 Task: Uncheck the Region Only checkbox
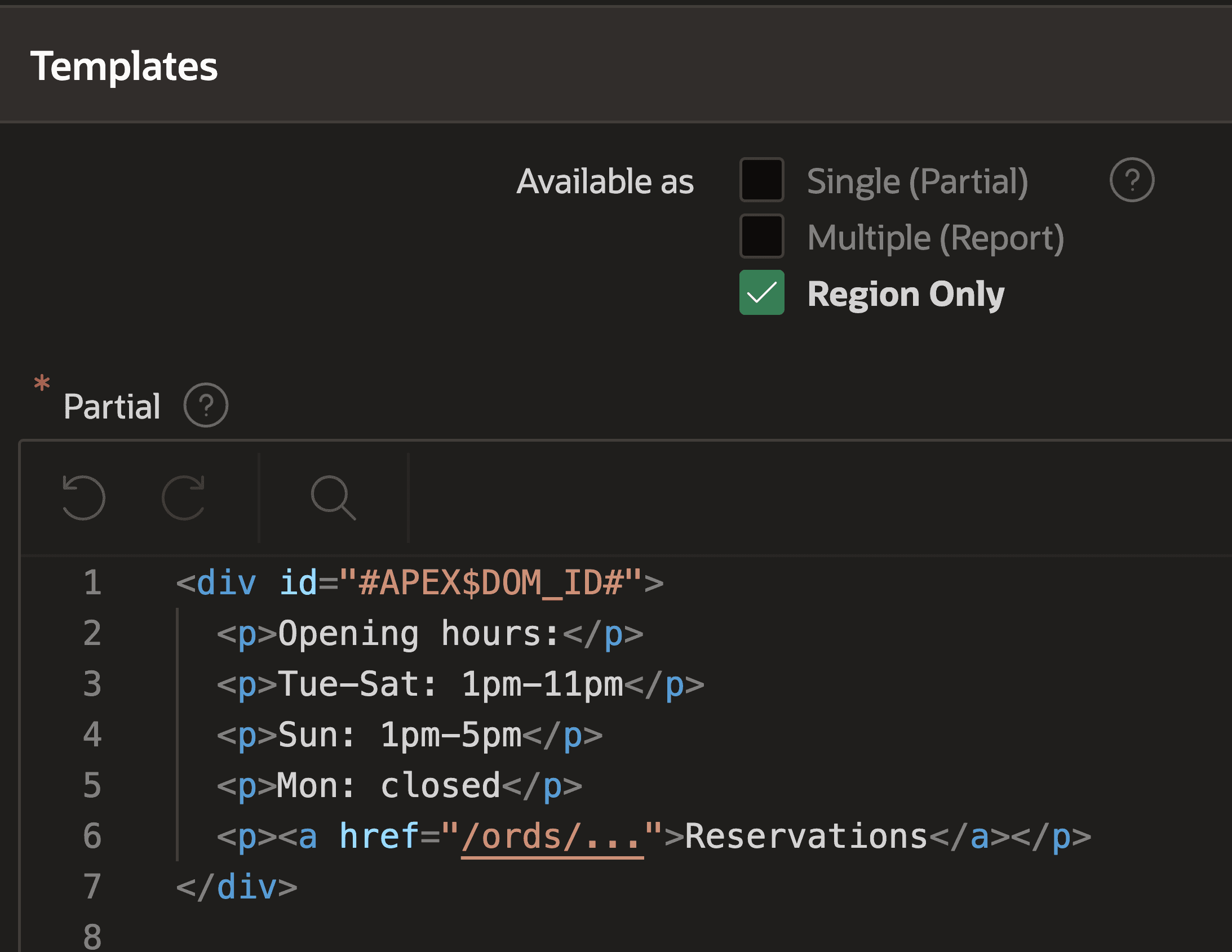coord(761,294)
